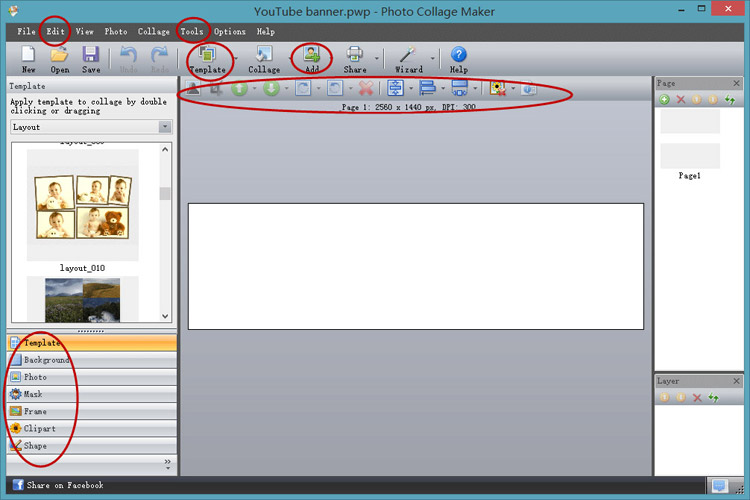Open the Template toolbar button
Image resolution: width=750 pixels, height=500 pixels.
pyautogui.click(x=208, y=59)
